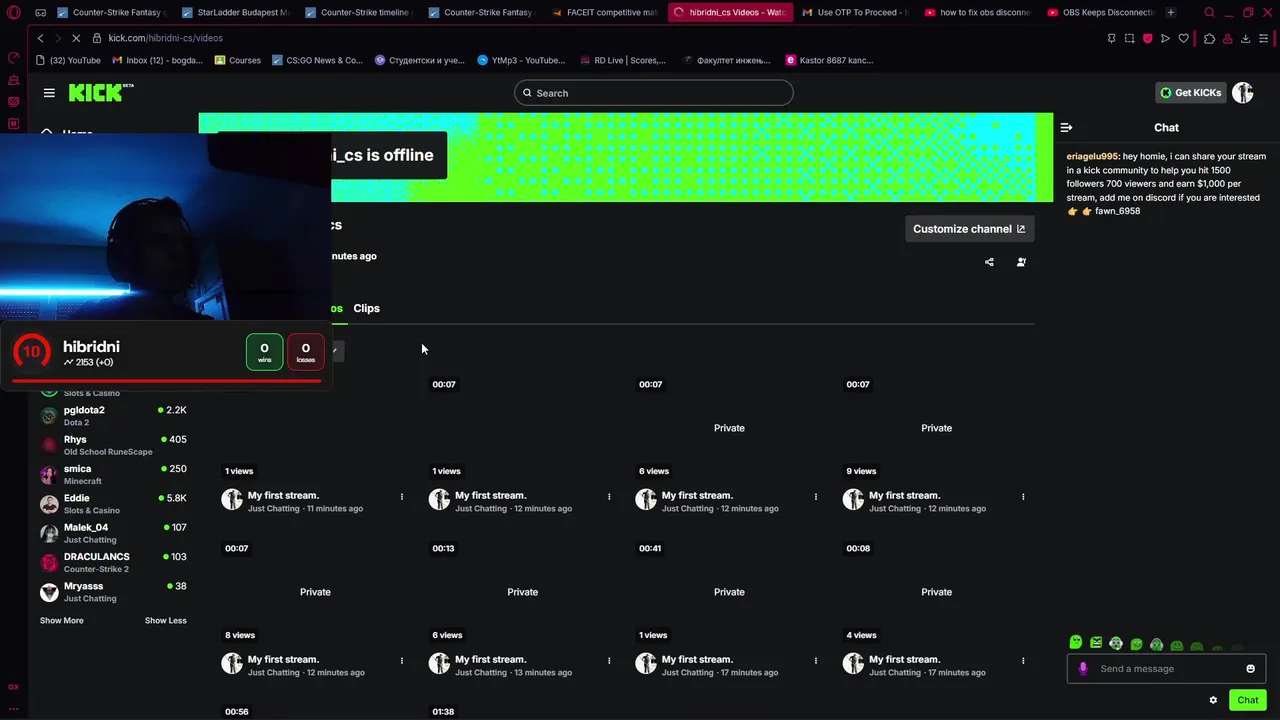The image size is (1280, 720).
Task: Send message with green Chat button
Action: click(1247, 700)
